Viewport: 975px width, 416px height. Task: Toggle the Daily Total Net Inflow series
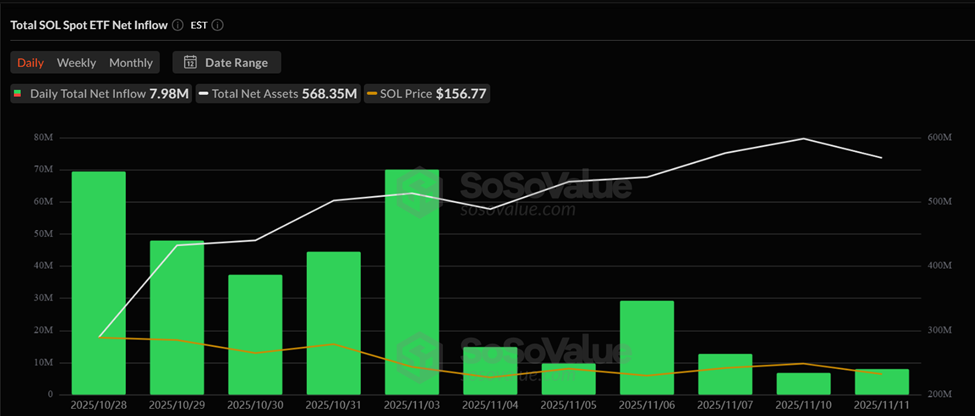point(99,93)
